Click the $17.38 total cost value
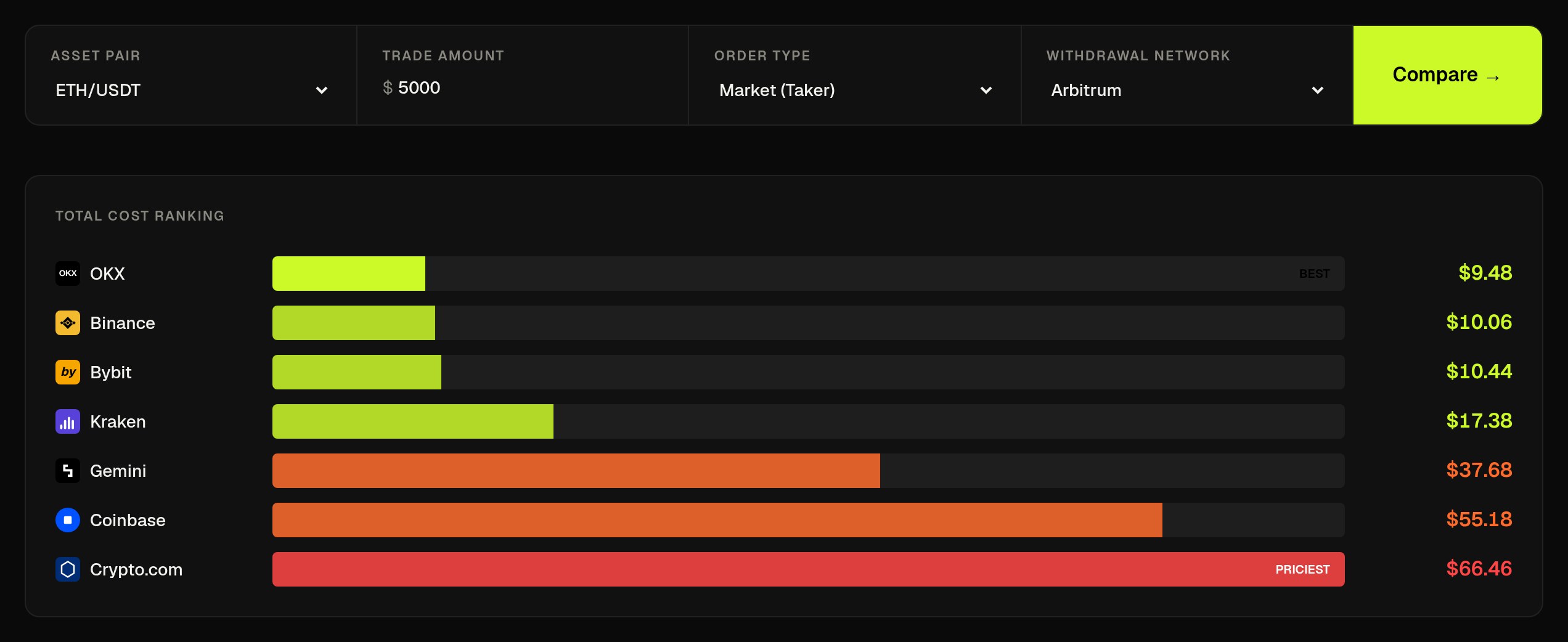Screen dimensions: 1568x642 [1479, 421]
